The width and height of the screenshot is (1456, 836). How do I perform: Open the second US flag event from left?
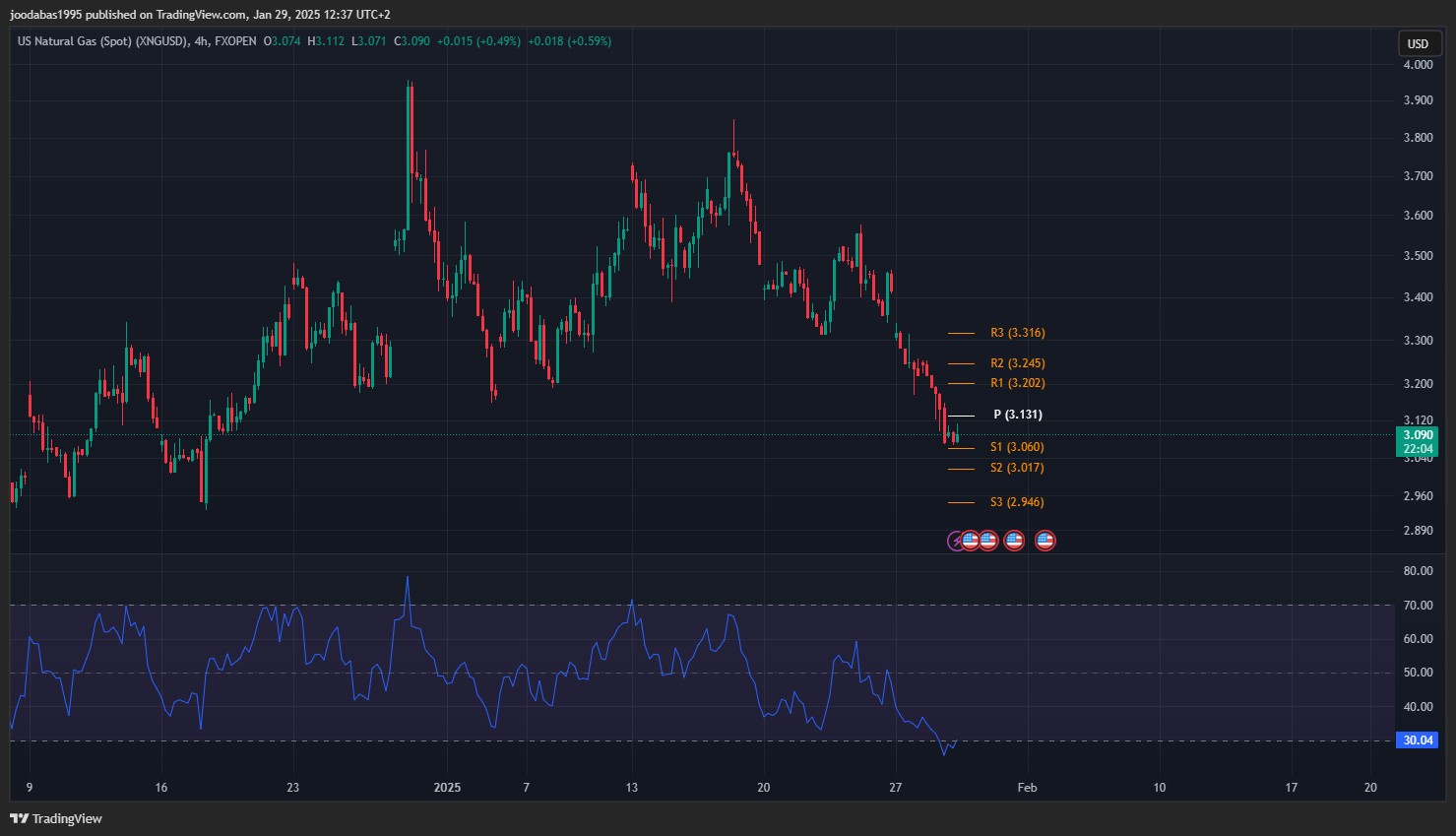(x=988, y=541)
